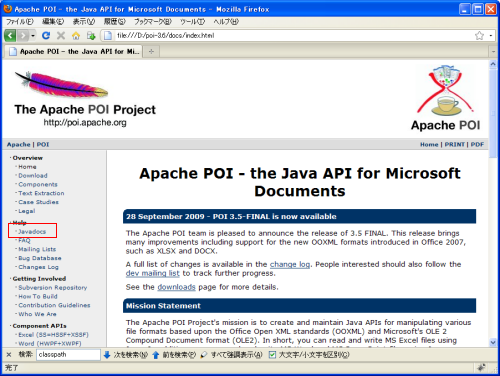Screen dimensions: 500x376
Task: Open the Excel (SS=HSSF+XSSF) sidebar link
Action: point(53,334)
